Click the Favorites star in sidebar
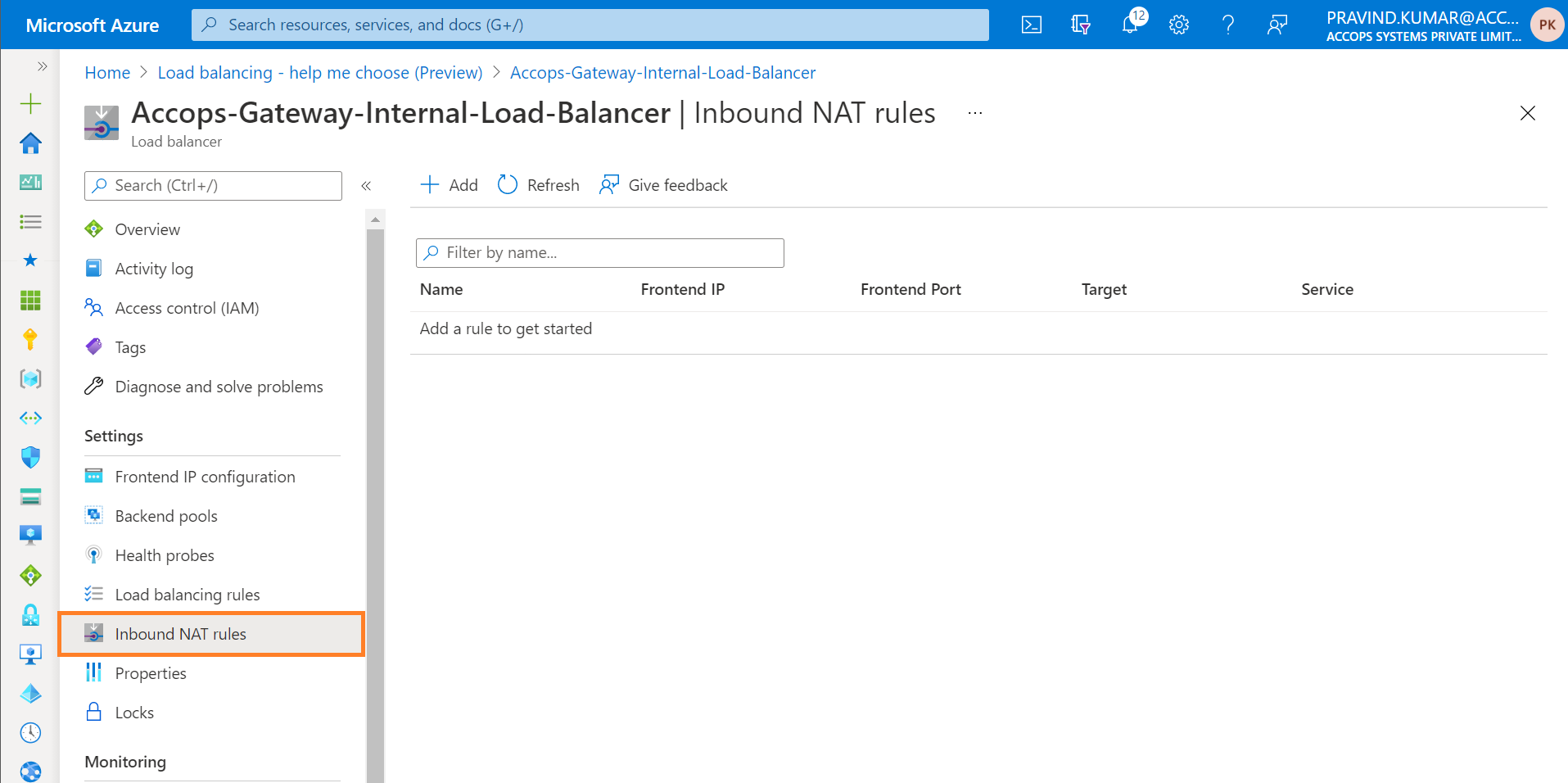The height and width of the screenshot is (783, 1568). (x=30, y=260)
